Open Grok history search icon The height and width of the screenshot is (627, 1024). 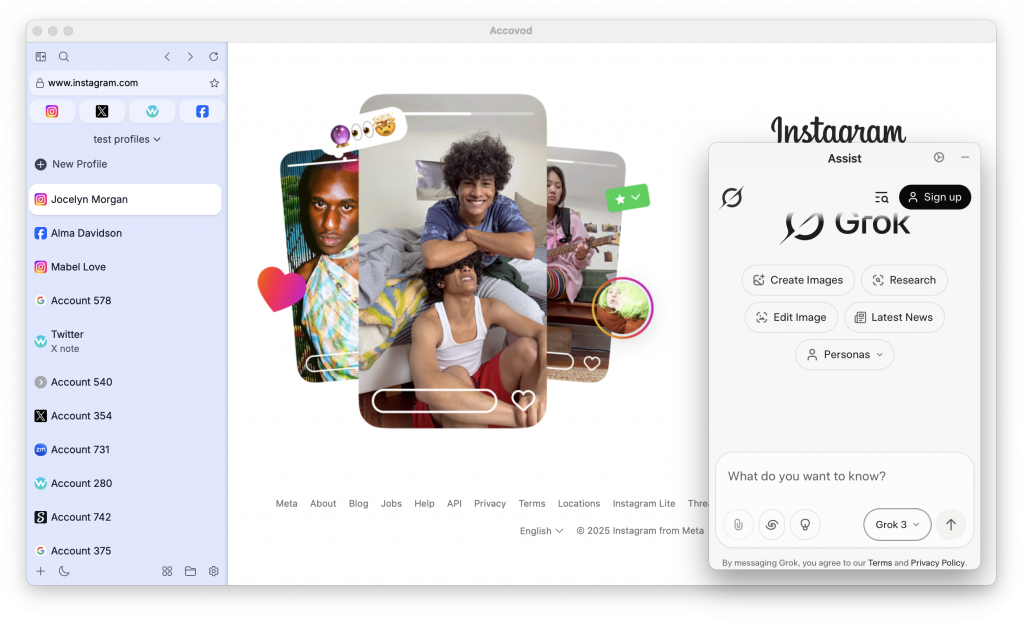click(882, 197)
